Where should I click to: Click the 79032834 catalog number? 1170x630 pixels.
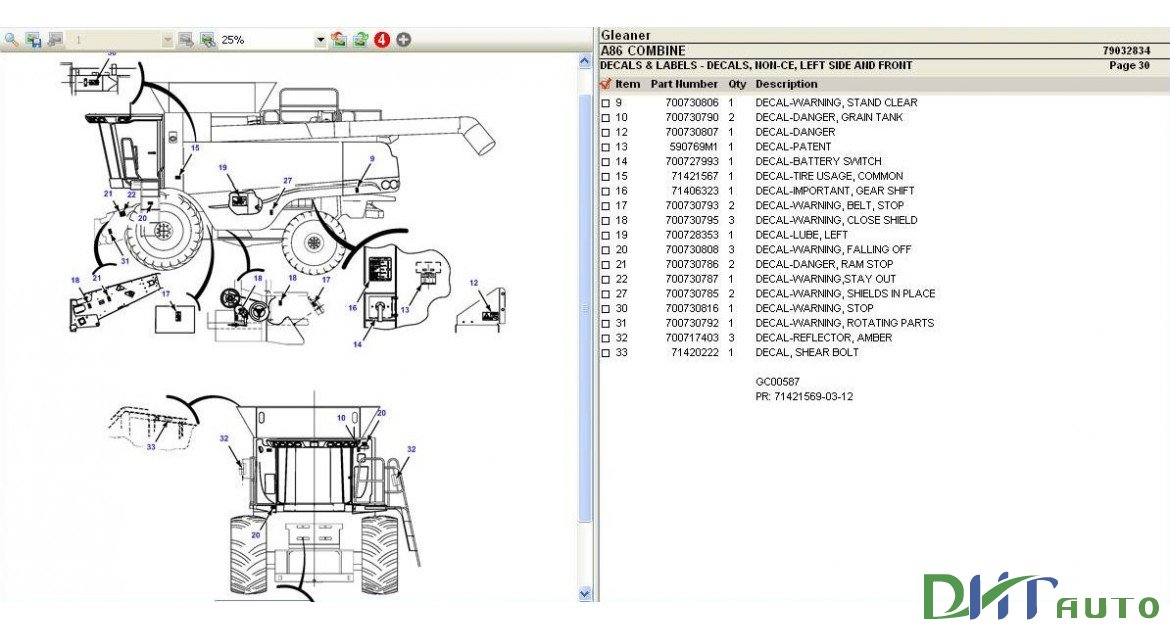(1126, 51)
